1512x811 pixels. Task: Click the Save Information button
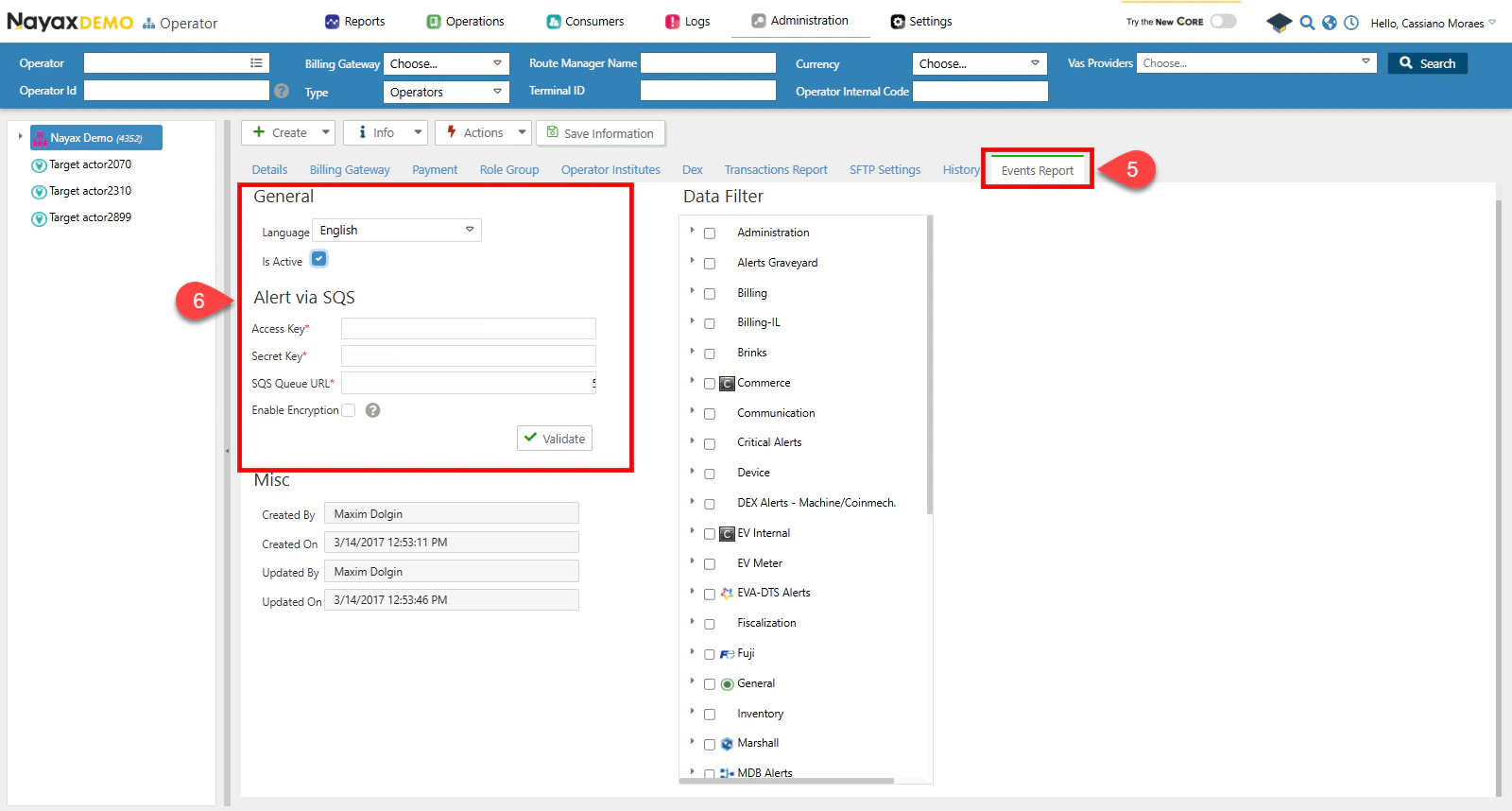(601, 133)
